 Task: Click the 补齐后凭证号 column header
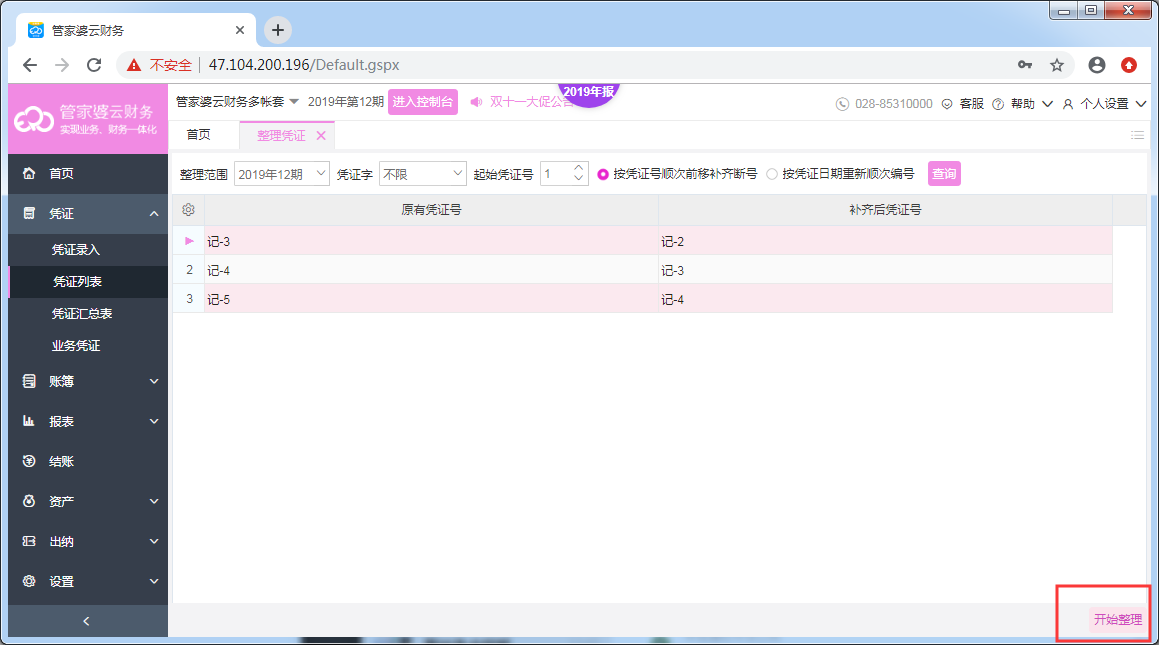click(x=885, y=210)
